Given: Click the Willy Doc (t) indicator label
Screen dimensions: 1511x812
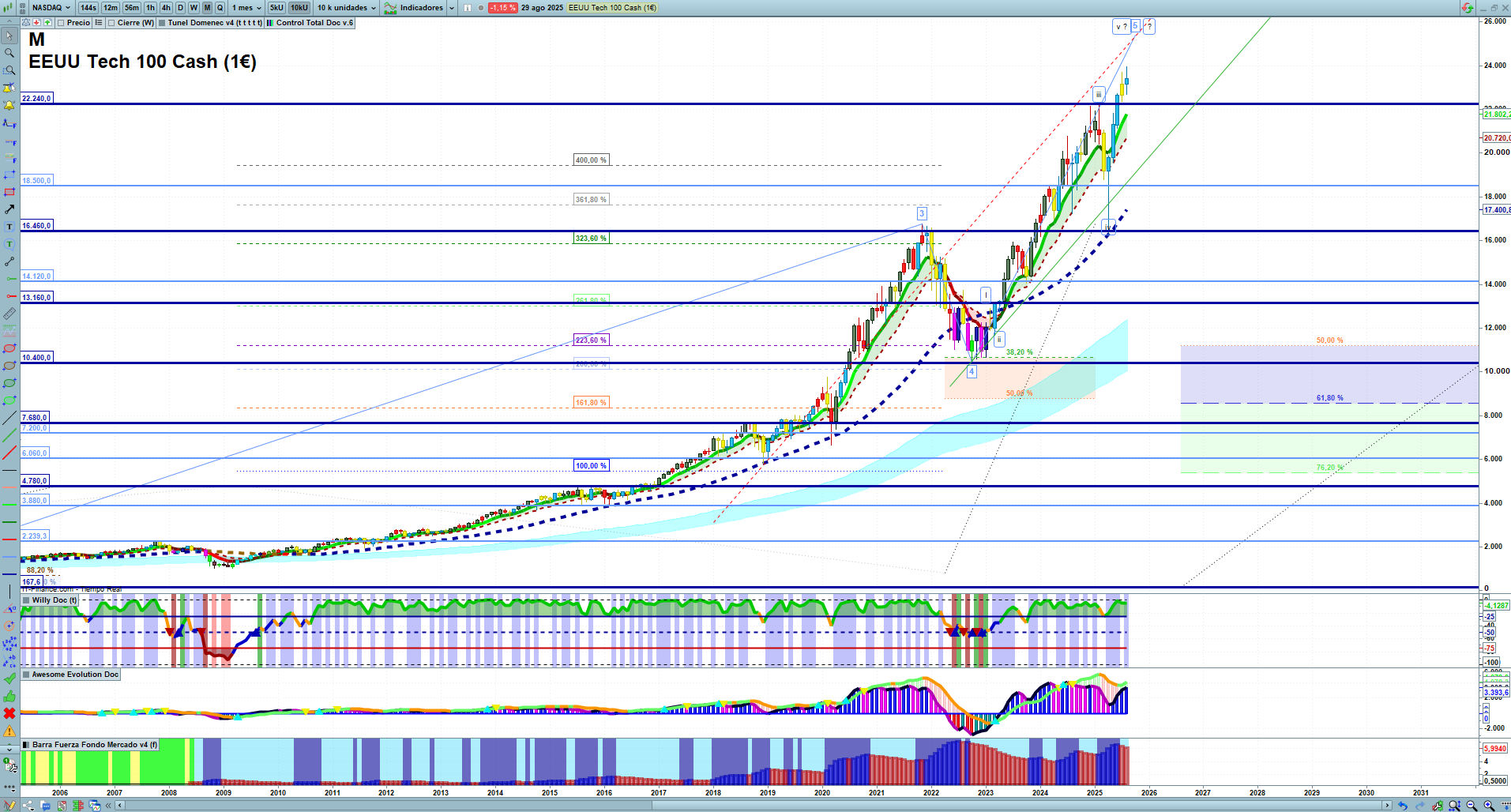Looking at the screenshot, I should pyautogui.click(x=55, y=600).
